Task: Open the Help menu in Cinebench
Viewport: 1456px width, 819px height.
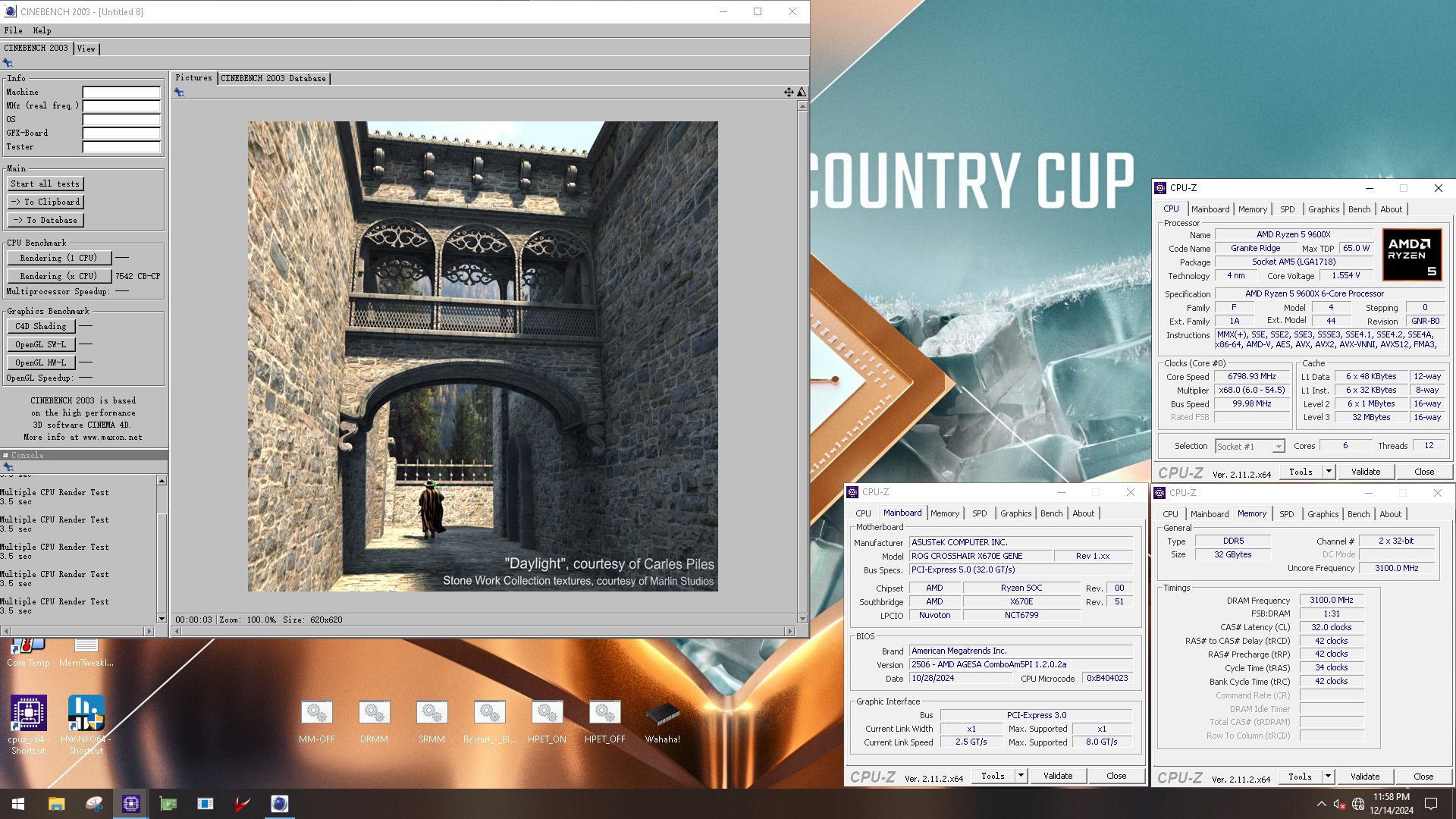Action: pos(42,30)
